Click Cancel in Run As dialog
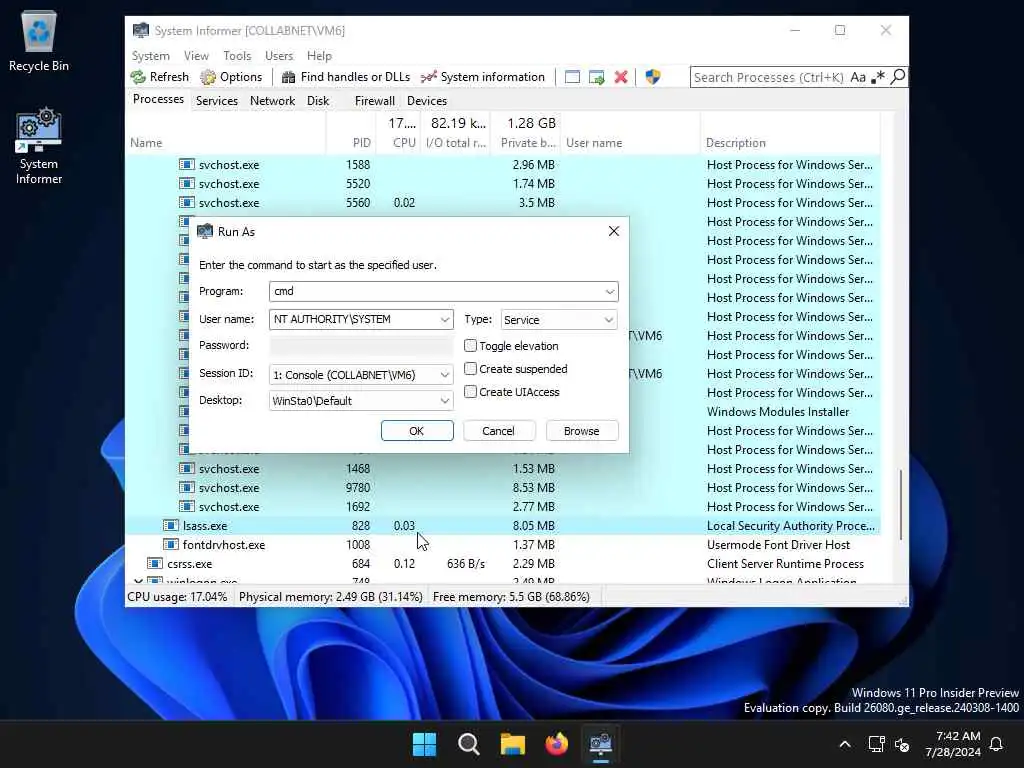The height and width of the screenshot is (768, 1024). click(x=499, y=431)
